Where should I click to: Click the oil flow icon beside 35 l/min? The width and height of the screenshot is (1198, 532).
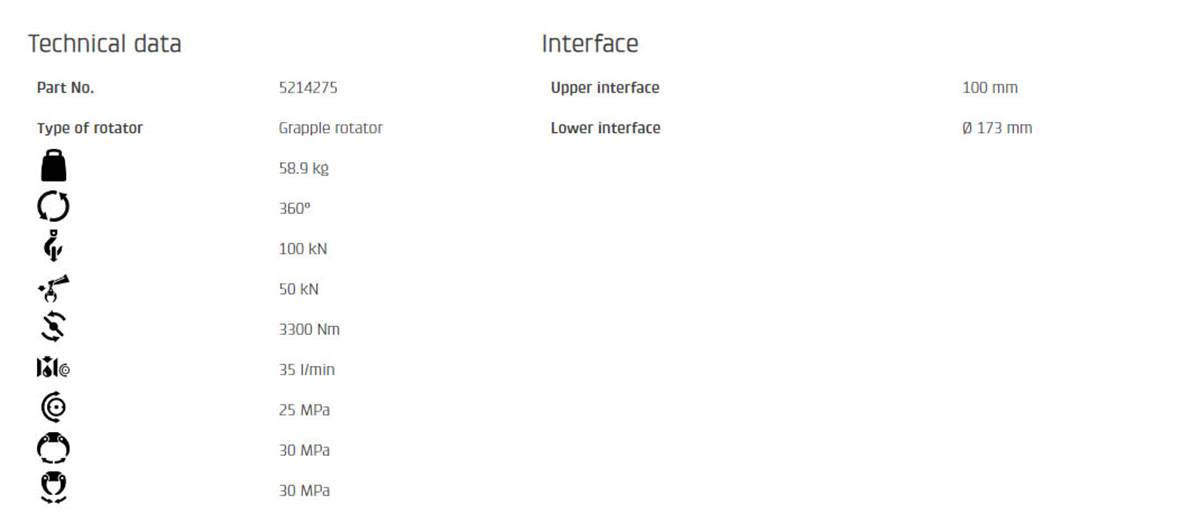pyautogui.click(x=53, y=369)
